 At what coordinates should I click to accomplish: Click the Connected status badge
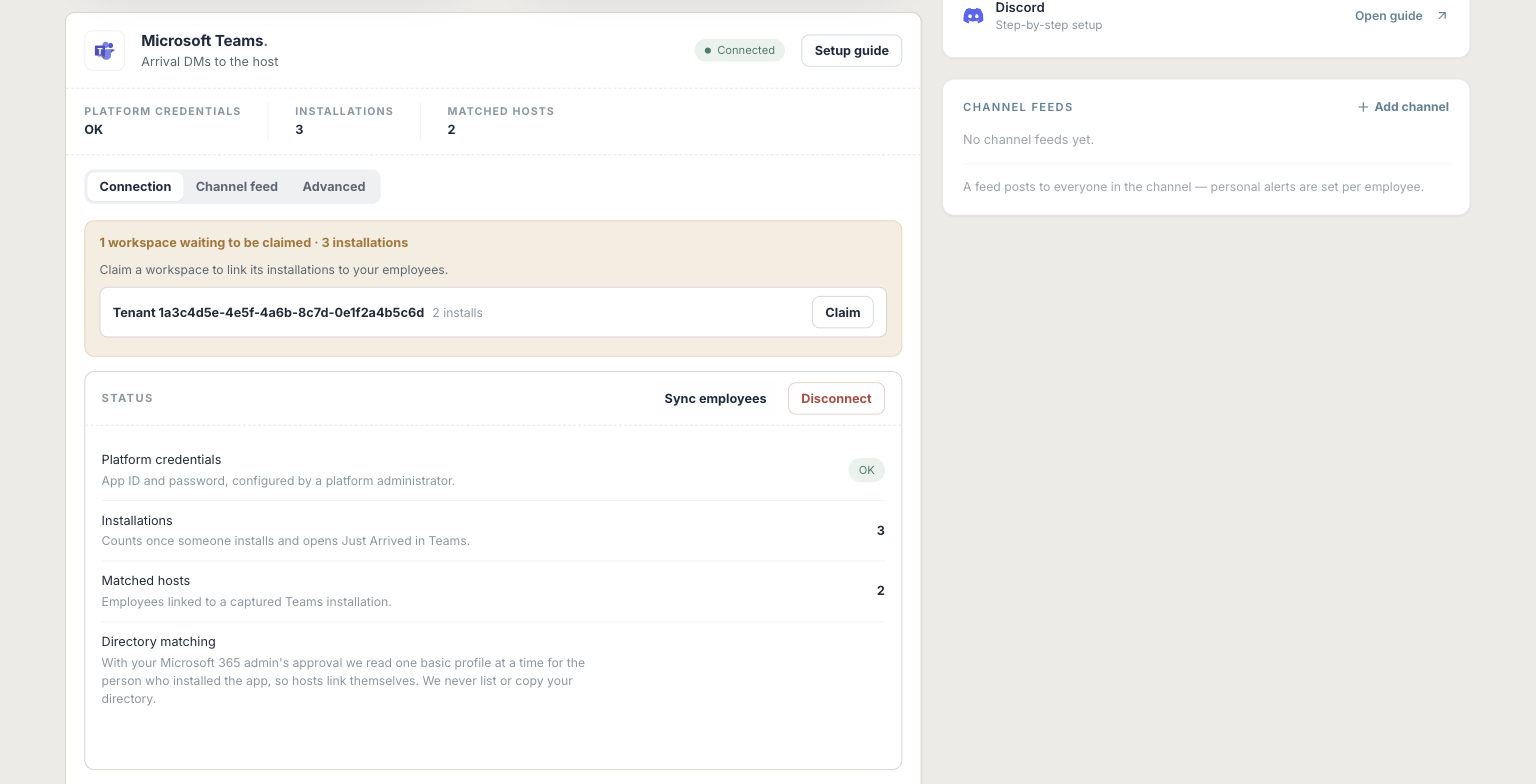pos(739,50)
